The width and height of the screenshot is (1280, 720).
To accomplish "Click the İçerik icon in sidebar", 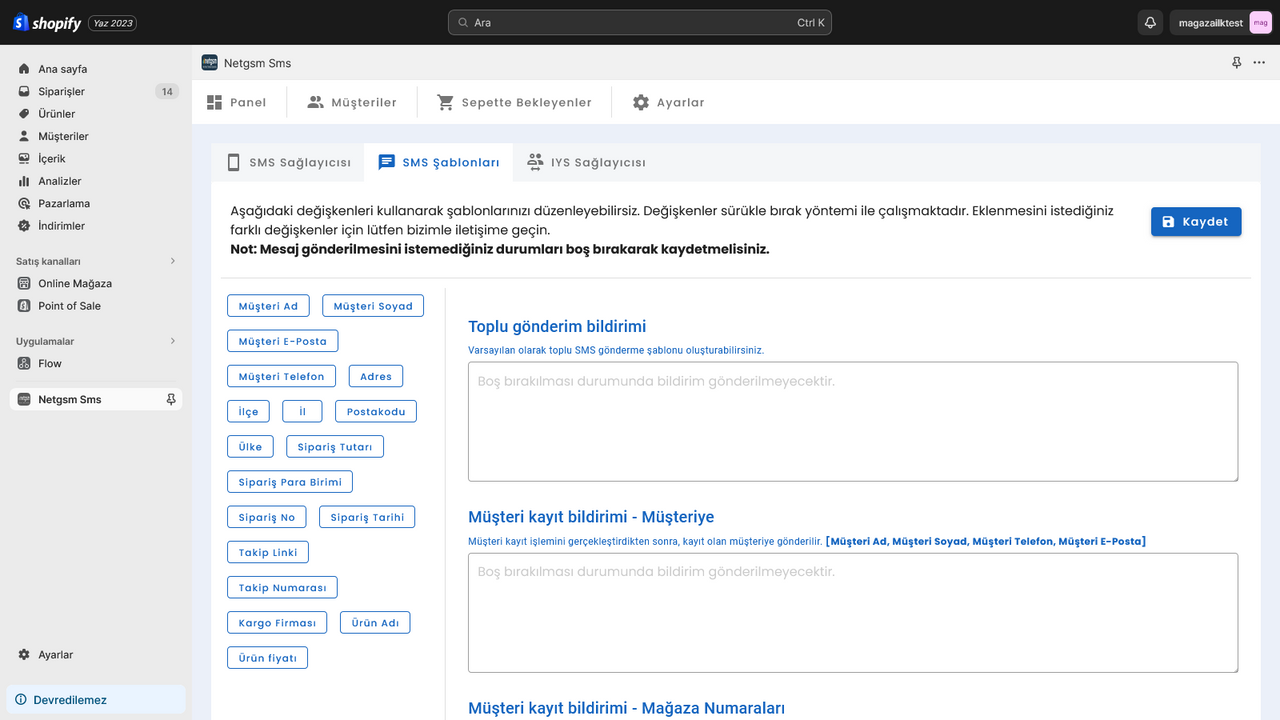I will tap(24, 158).
